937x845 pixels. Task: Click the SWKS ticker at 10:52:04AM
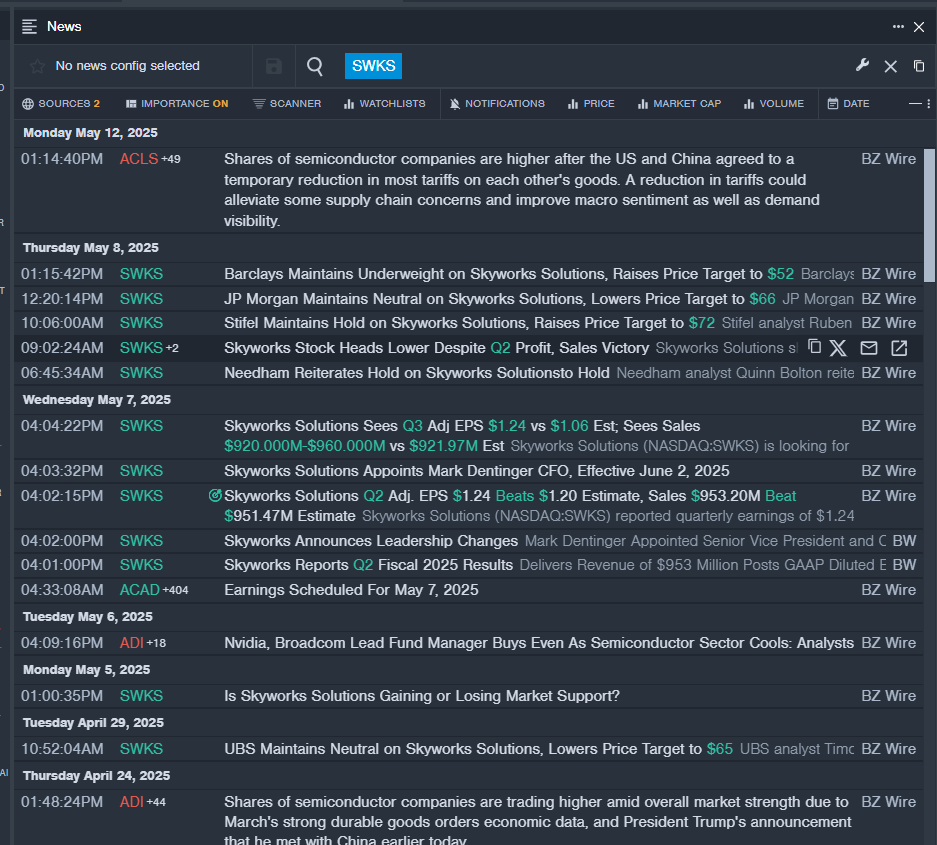(141, 749)
